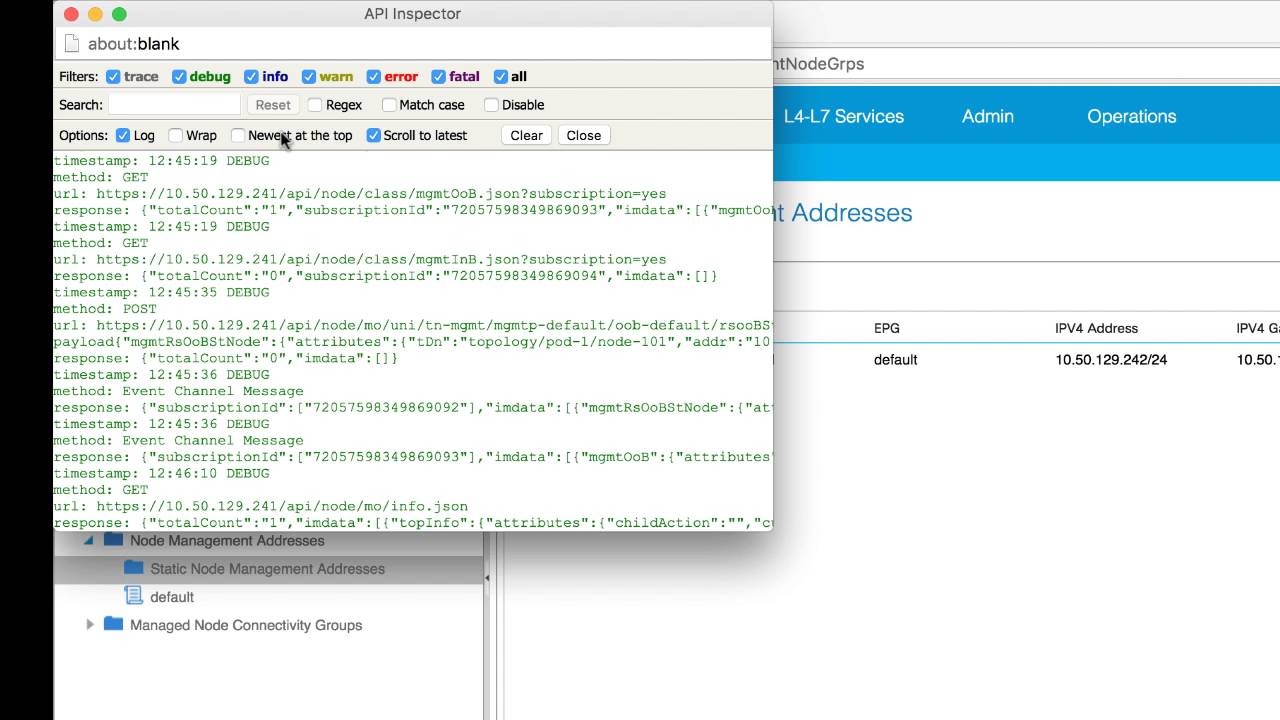Enable the Match case option
1280x720 pixels.
389,105
